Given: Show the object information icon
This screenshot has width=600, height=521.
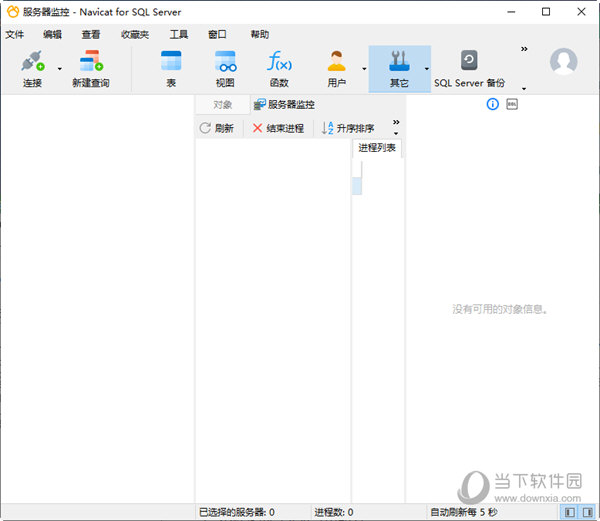Looking at the screenshot, I should [492, 104].
